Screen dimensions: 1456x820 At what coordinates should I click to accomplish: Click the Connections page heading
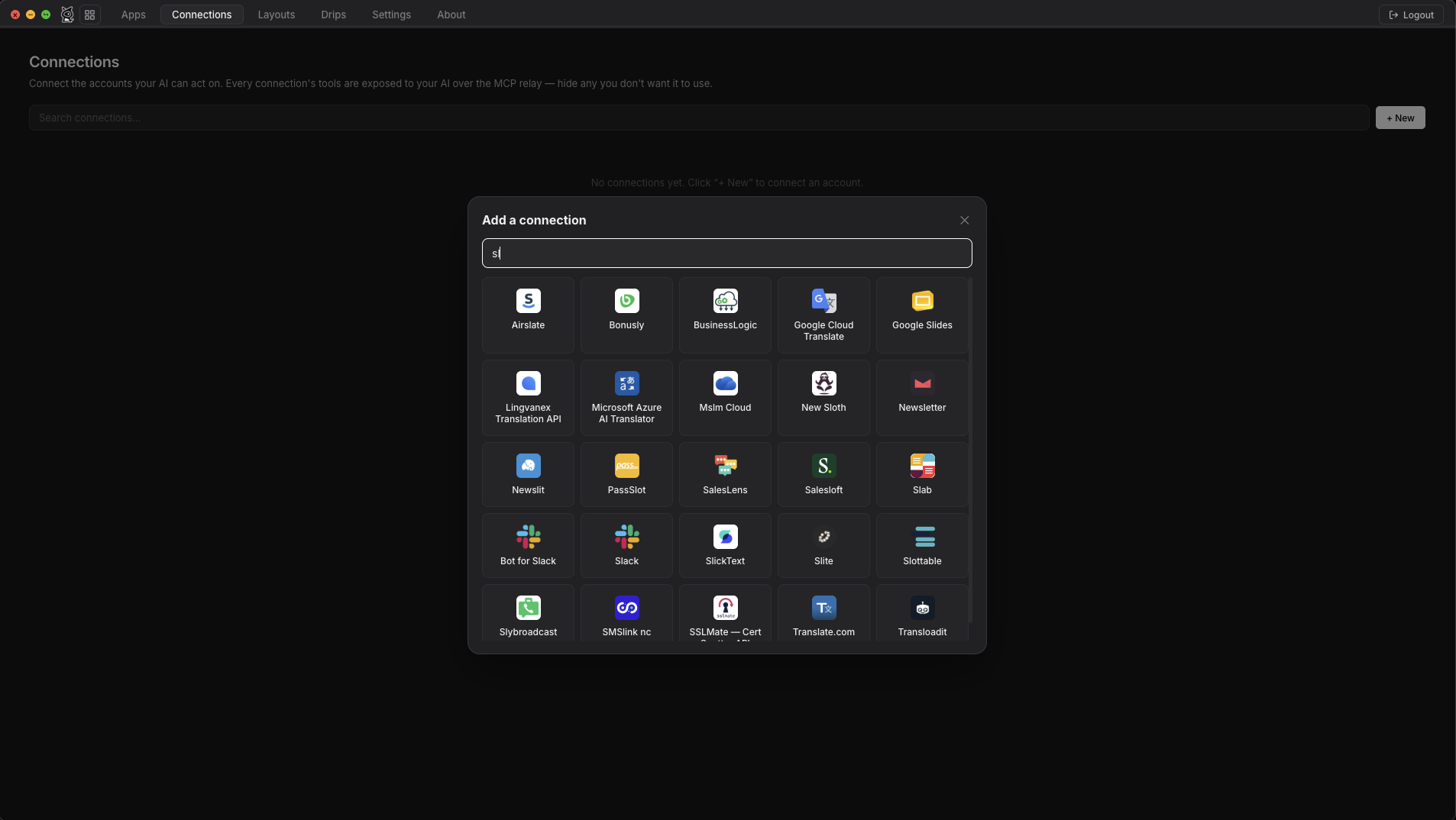click(74, 62)
